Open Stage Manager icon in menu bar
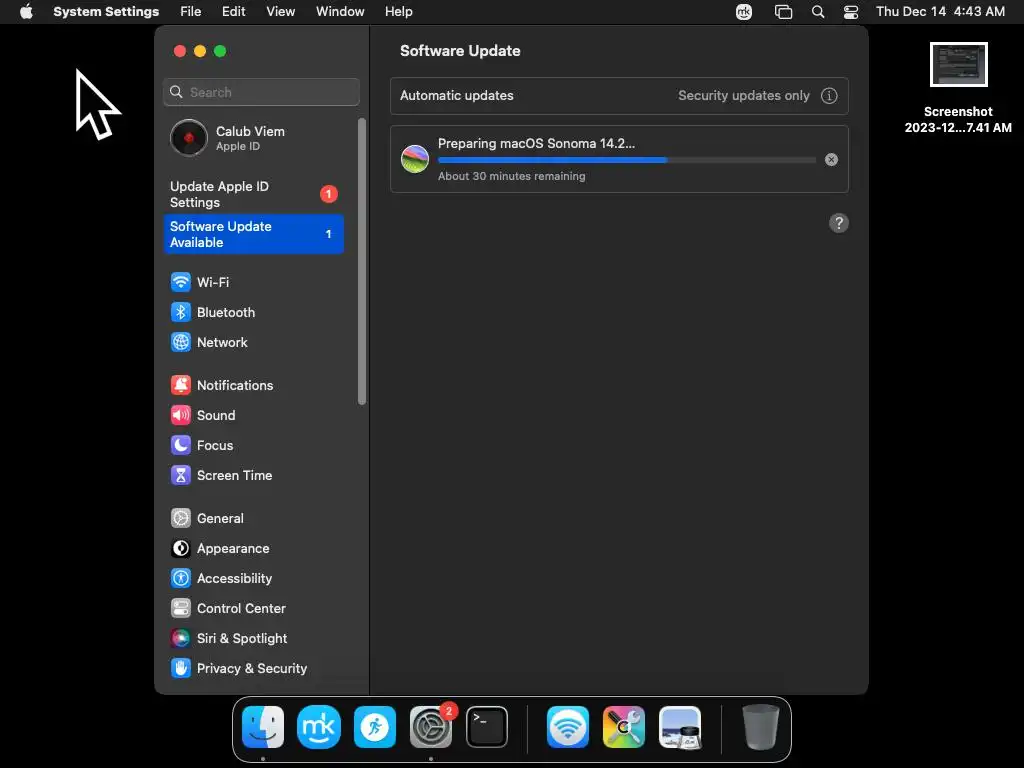This screenshot has height=768, width=1024. coord(783,12)
